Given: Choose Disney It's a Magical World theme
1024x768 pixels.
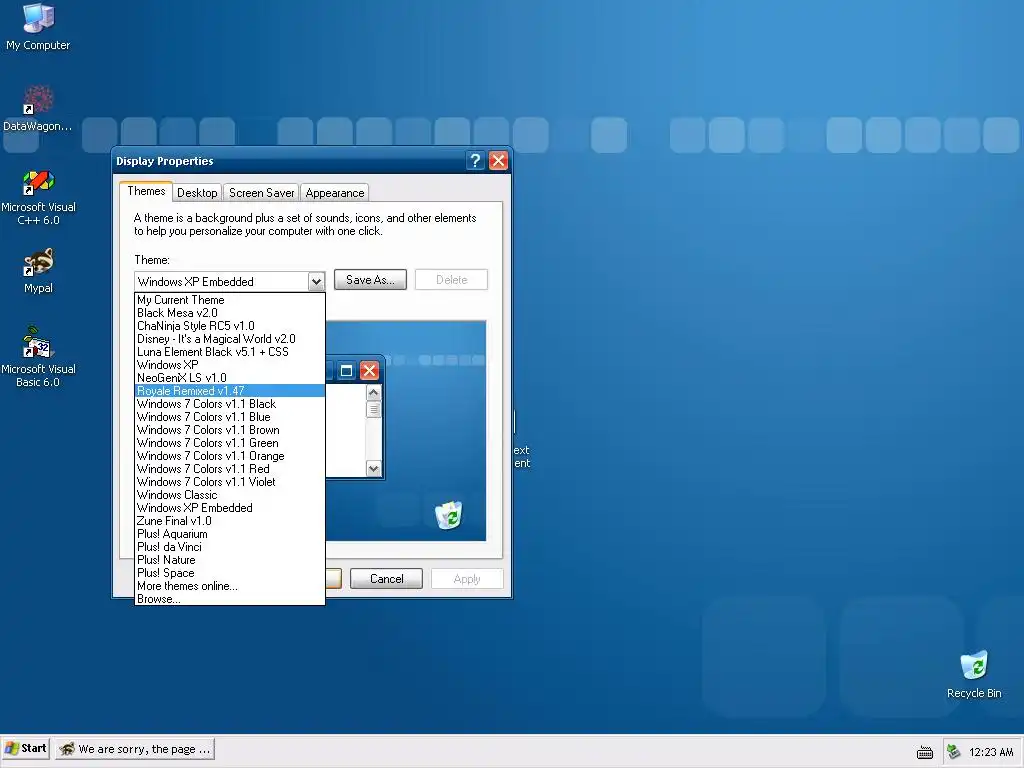Looking at the screenshot, I should [230, 339].
